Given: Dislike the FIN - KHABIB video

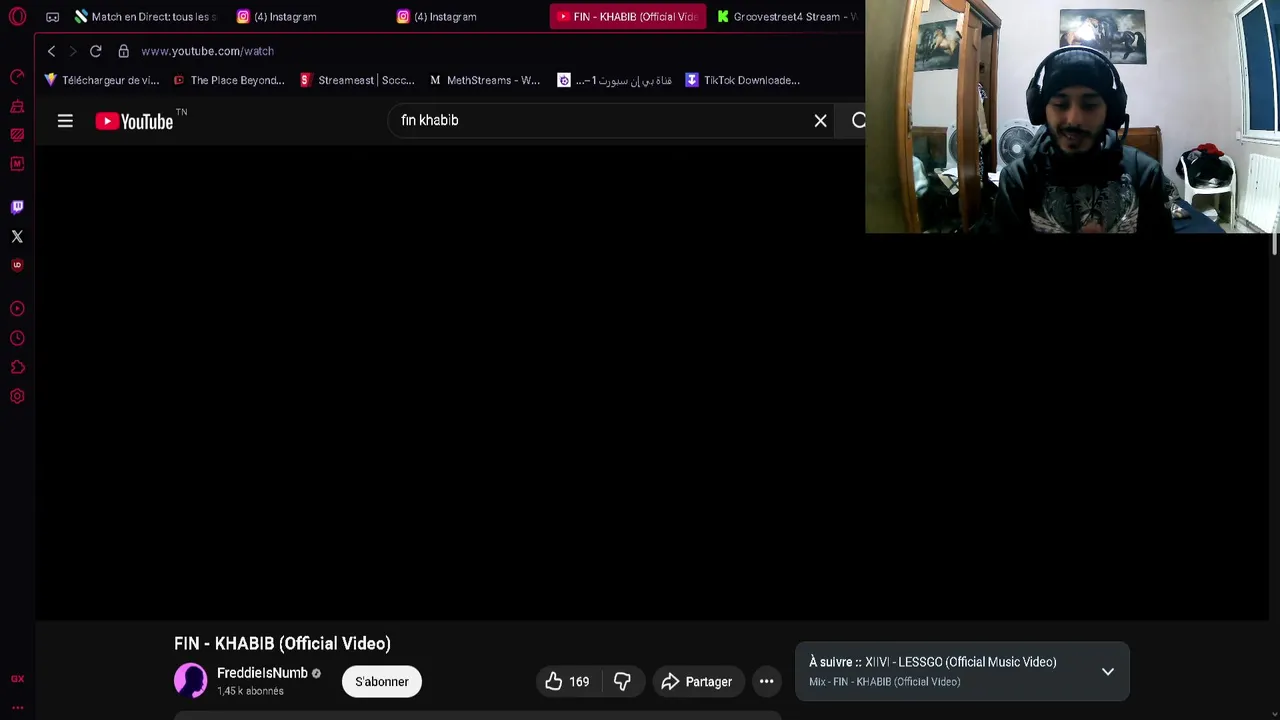Looking at the screenshot, I should 622,682.
